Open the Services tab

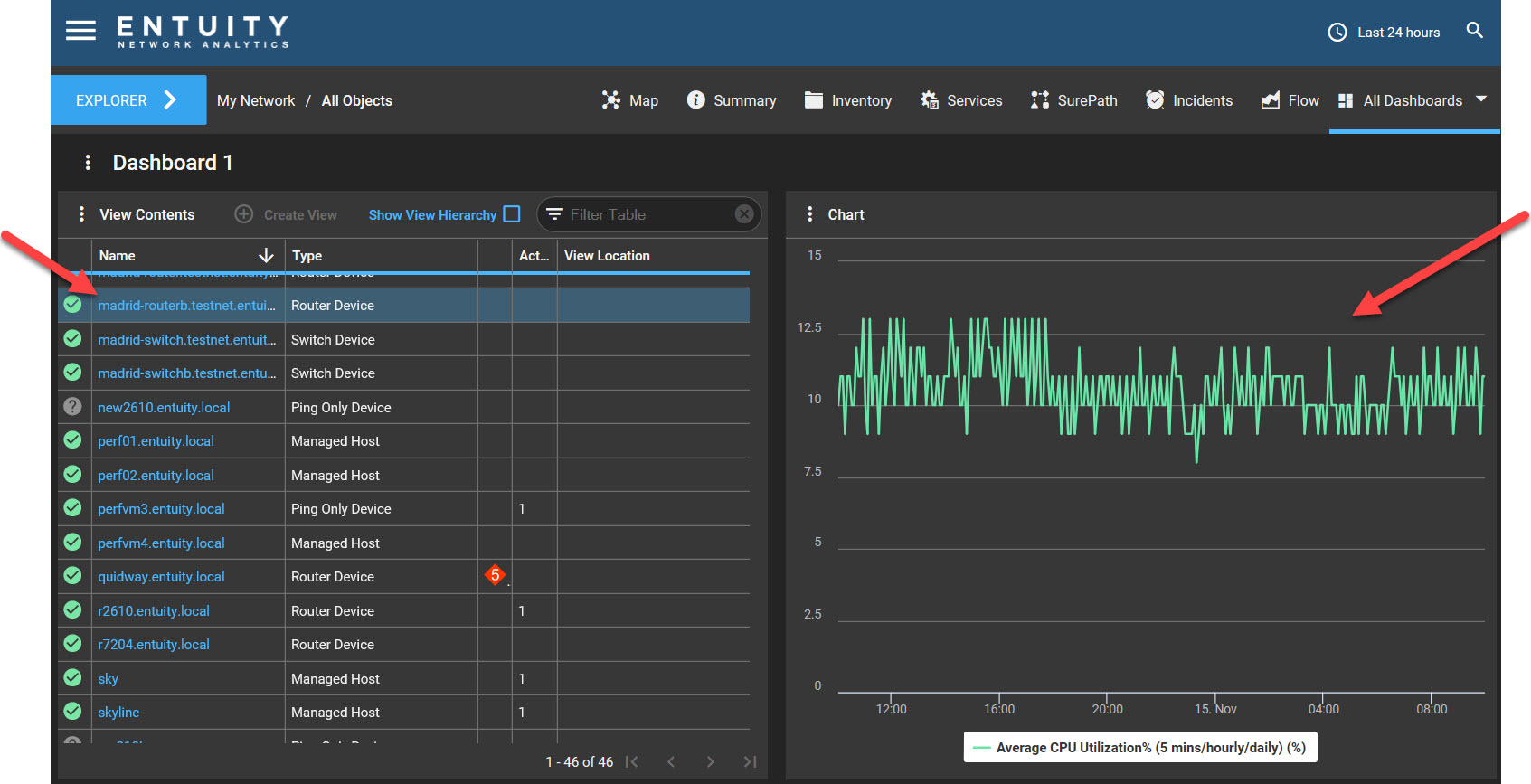click(x=961, y=100)
